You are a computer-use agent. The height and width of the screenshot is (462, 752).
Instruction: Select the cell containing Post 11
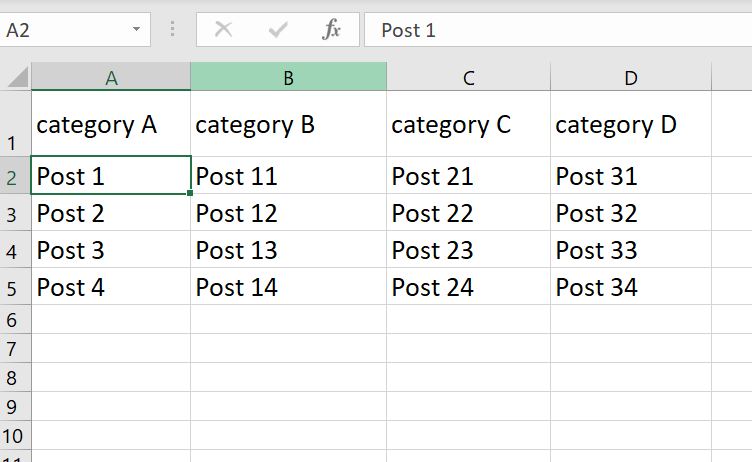[x=288, y=177]
